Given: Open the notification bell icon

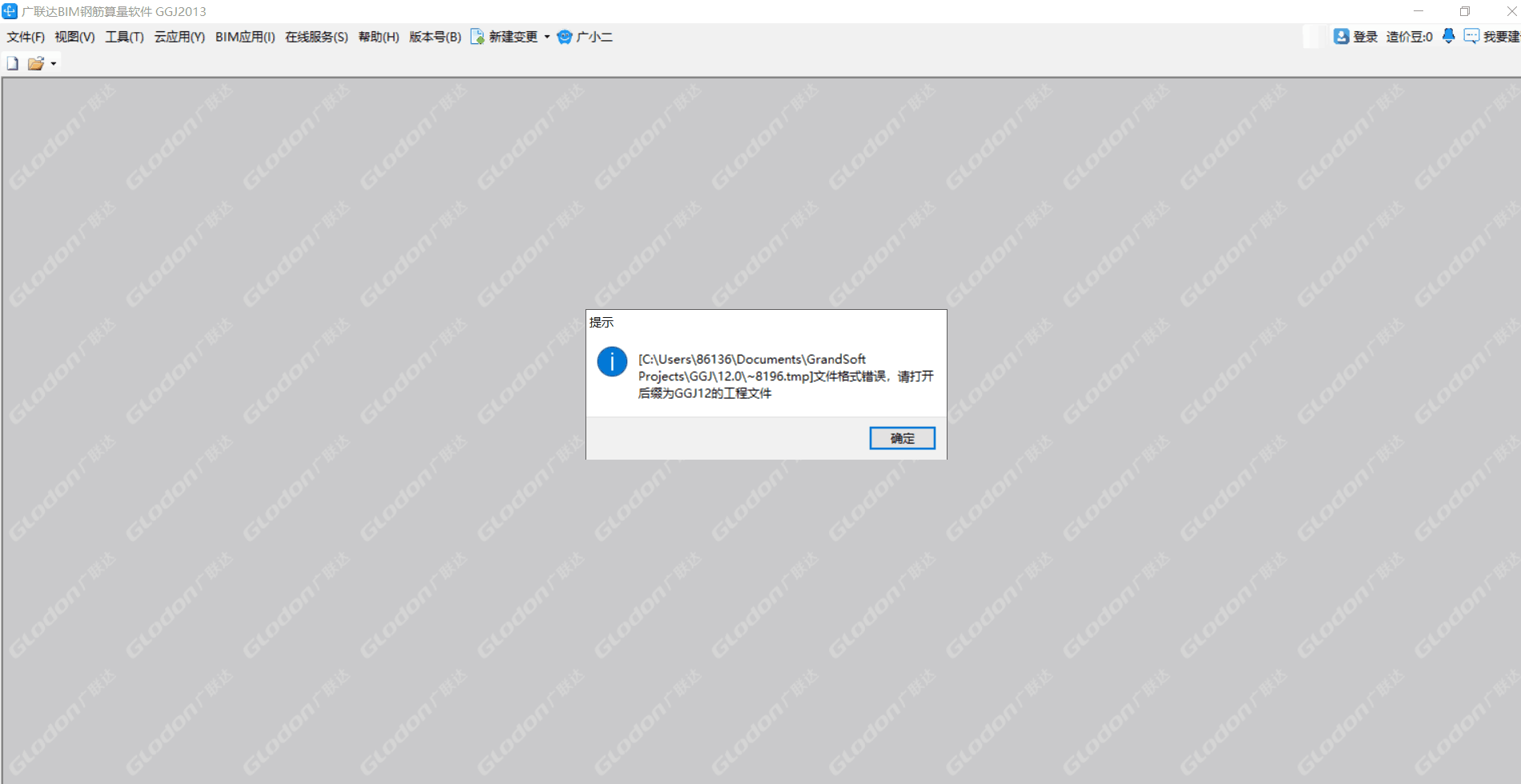Looking at the screenshot, I should 1448,36.
